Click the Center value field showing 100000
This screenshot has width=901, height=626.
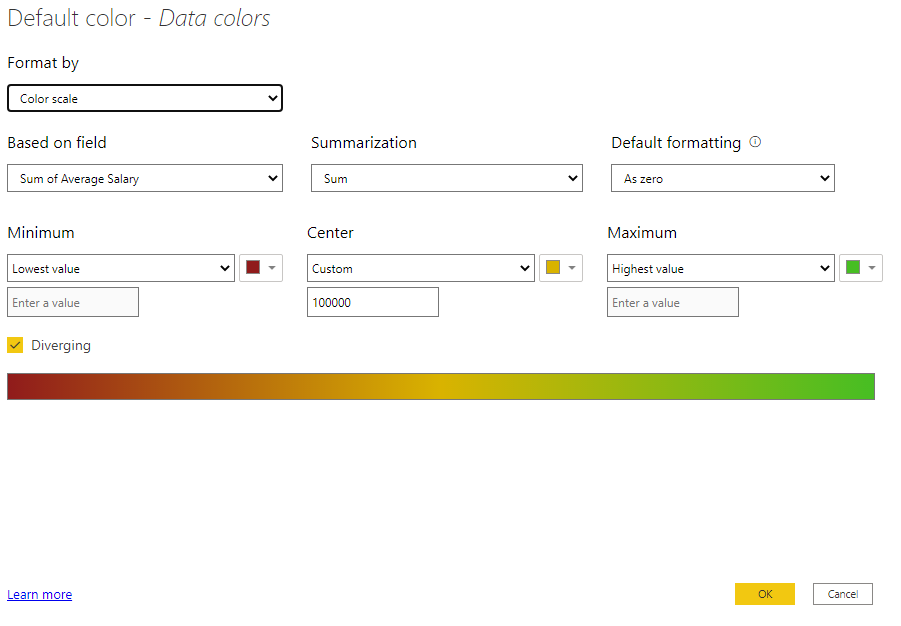pyautogui.click(x=373, y=302)
